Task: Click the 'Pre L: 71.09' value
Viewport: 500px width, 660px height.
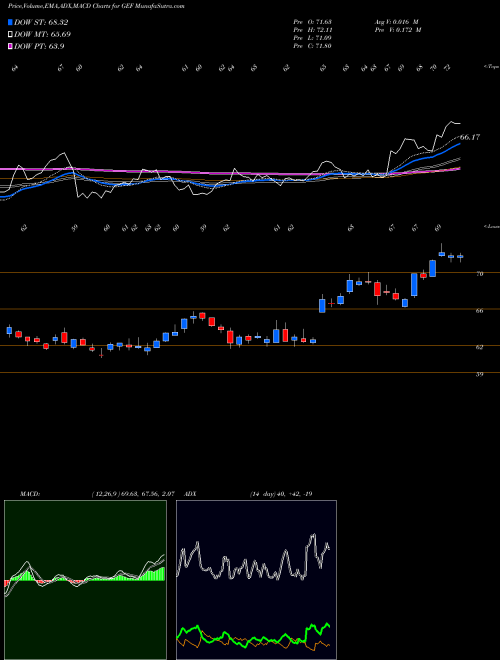Action: pyautogui.click(x=313, y=38)
